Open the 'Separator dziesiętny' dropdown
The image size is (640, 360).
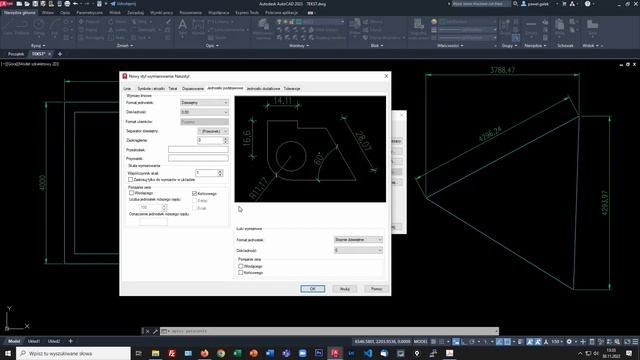(213, 131)
